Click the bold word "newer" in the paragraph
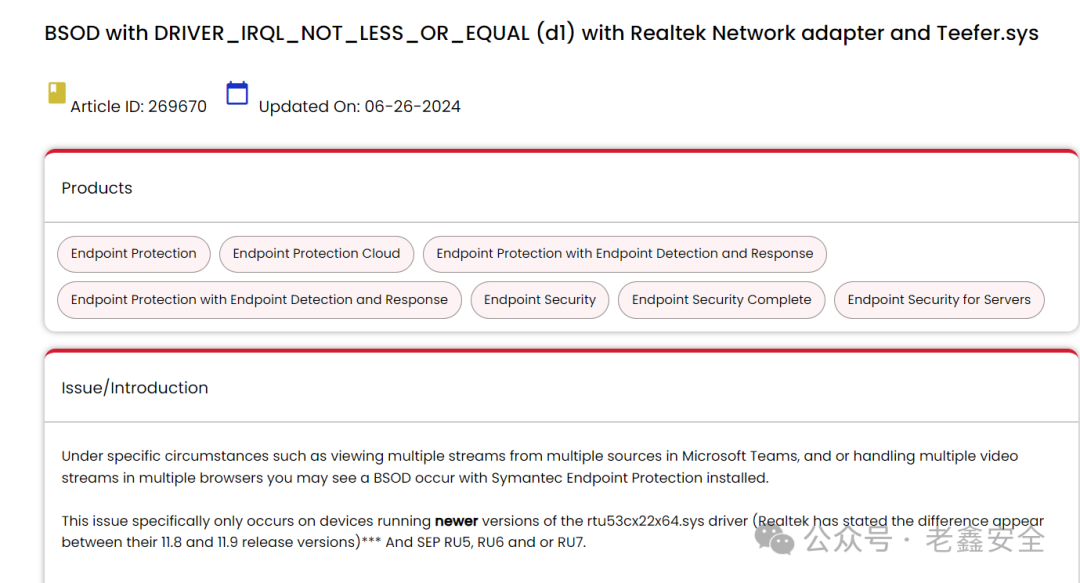The image size is (1080, 583). [456, 521]
